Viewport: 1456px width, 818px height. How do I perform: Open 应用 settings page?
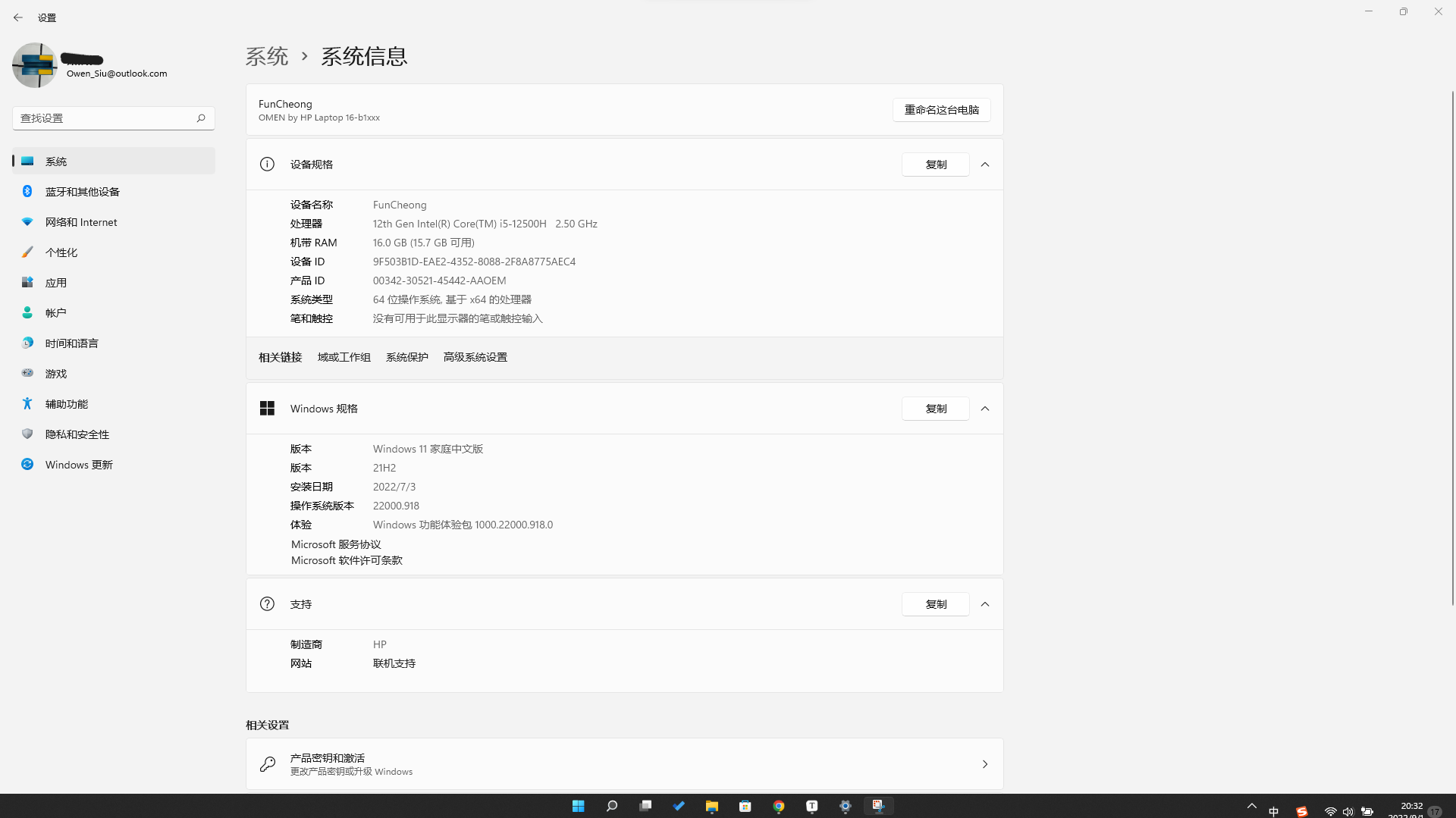point(114,283)
